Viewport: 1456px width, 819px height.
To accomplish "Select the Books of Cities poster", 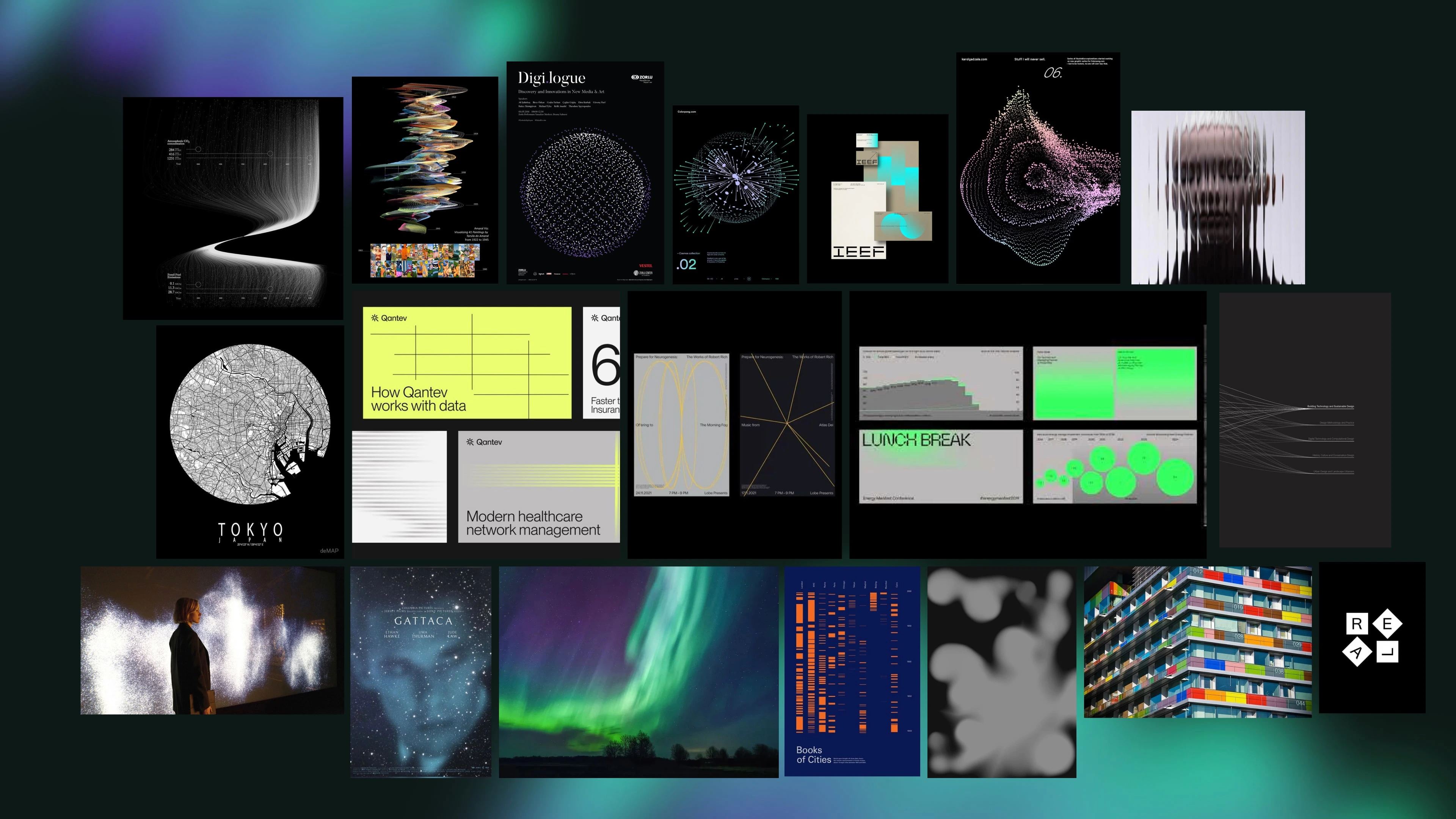I will click(x=852, y=672).
